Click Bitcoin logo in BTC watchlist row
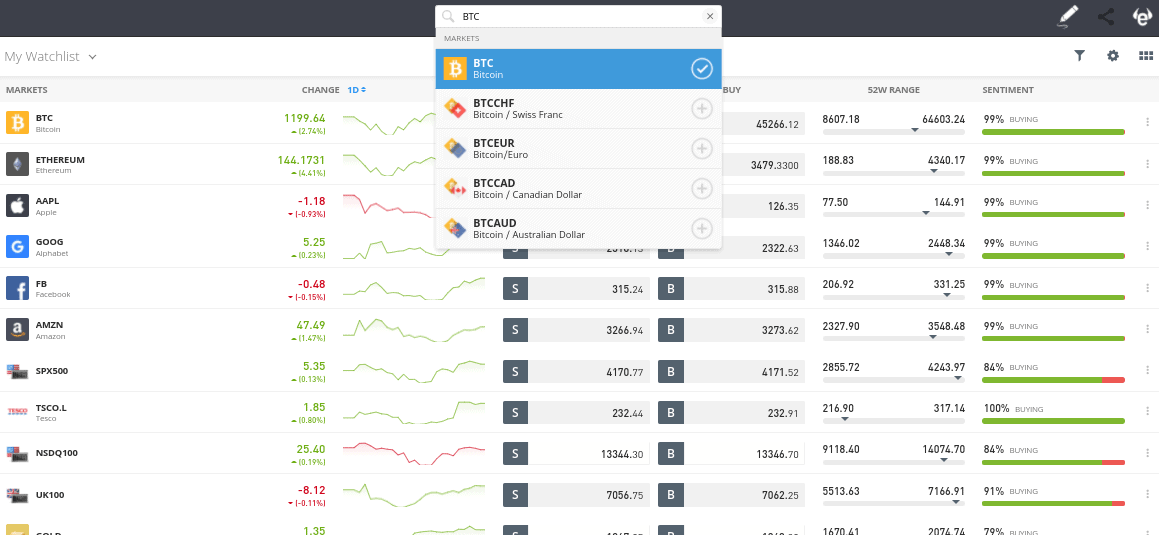The height and width of the screenshot is (535, 1159). (17, 123)
